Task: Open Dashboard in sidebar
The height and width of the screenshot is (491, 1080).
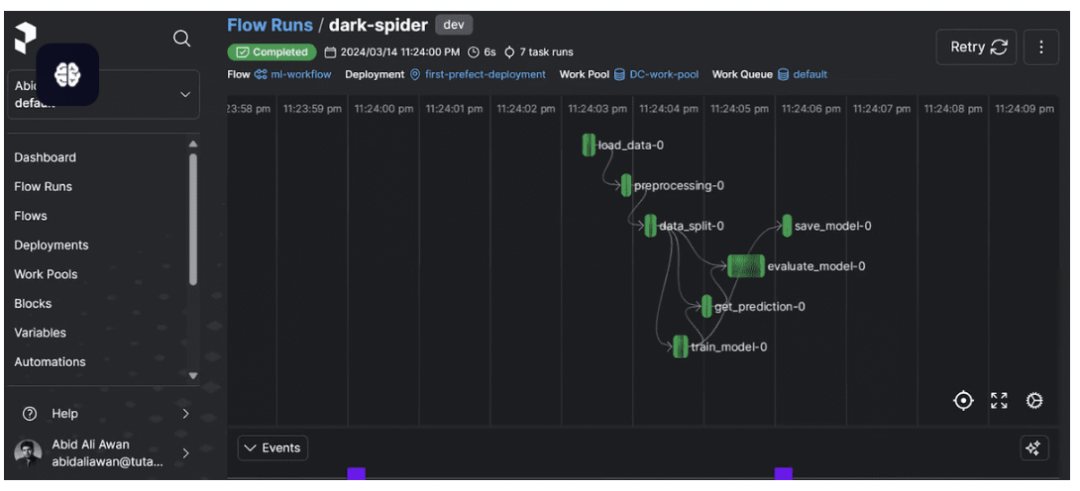Action: coord(45,158)
